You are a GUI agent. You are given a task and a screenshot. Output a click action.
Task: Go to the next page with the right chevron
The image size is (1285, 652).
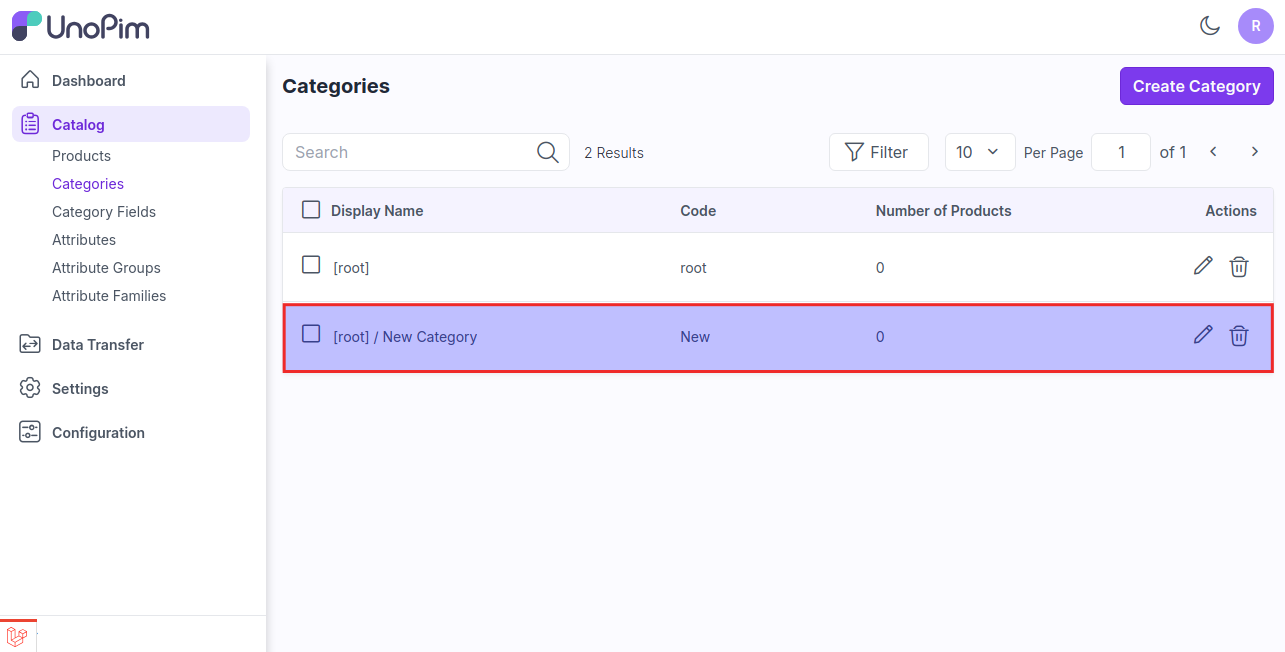click(1254, 152)
